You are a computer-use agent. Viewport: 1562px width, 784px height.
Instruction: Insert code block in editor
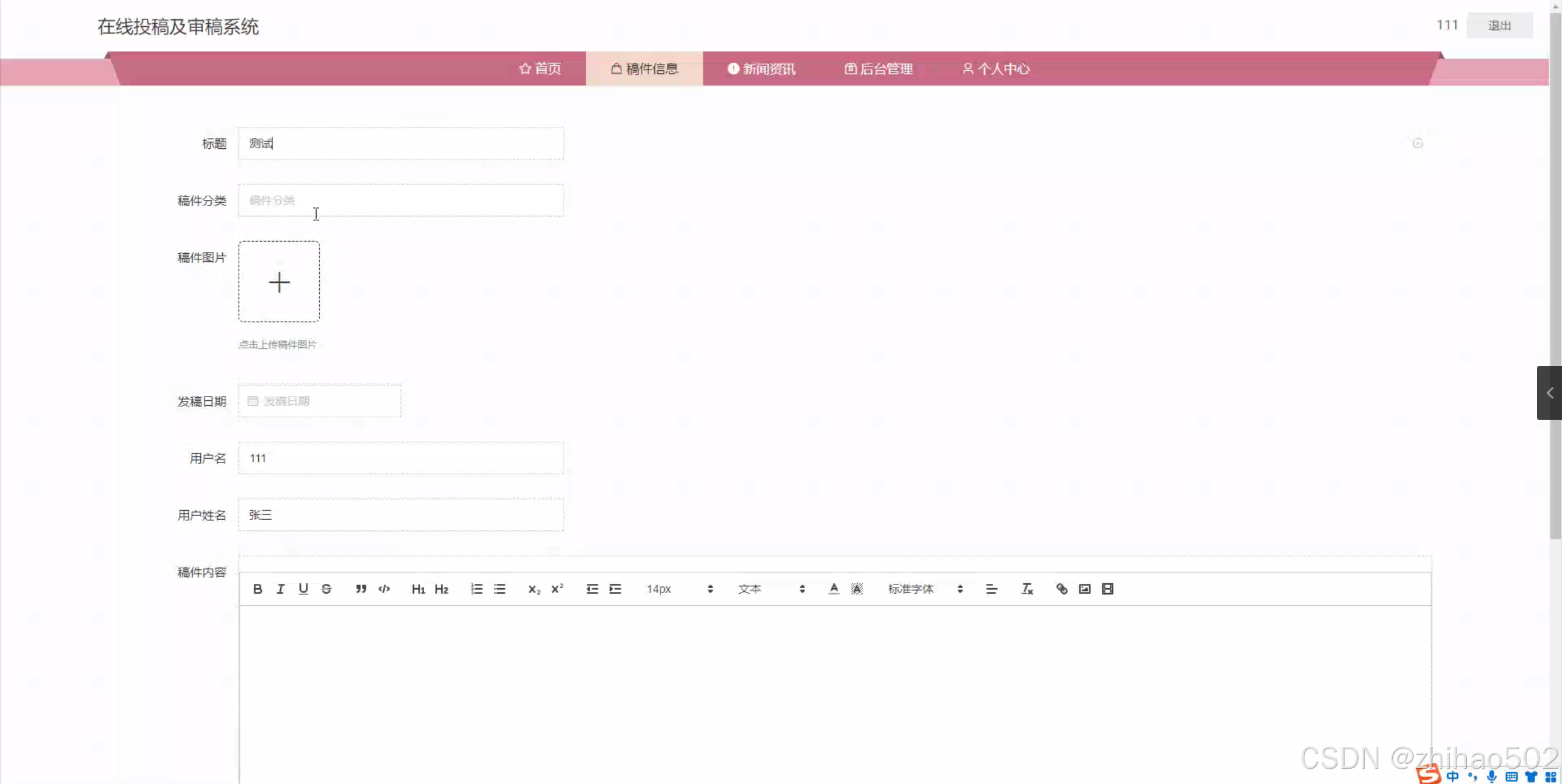coord(384,589)
